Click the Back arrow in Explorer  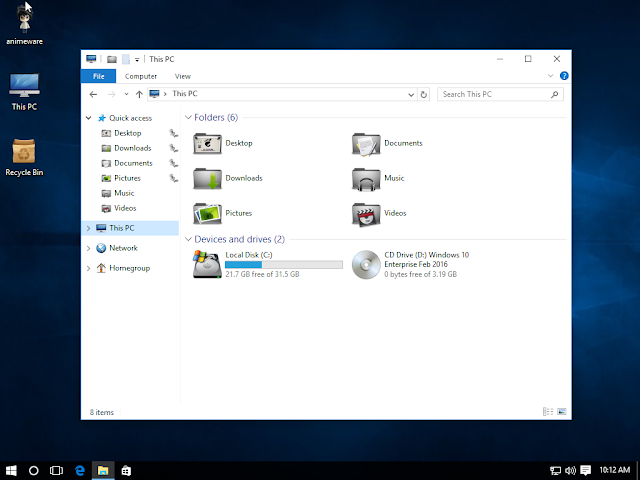[x=93, y=94]
